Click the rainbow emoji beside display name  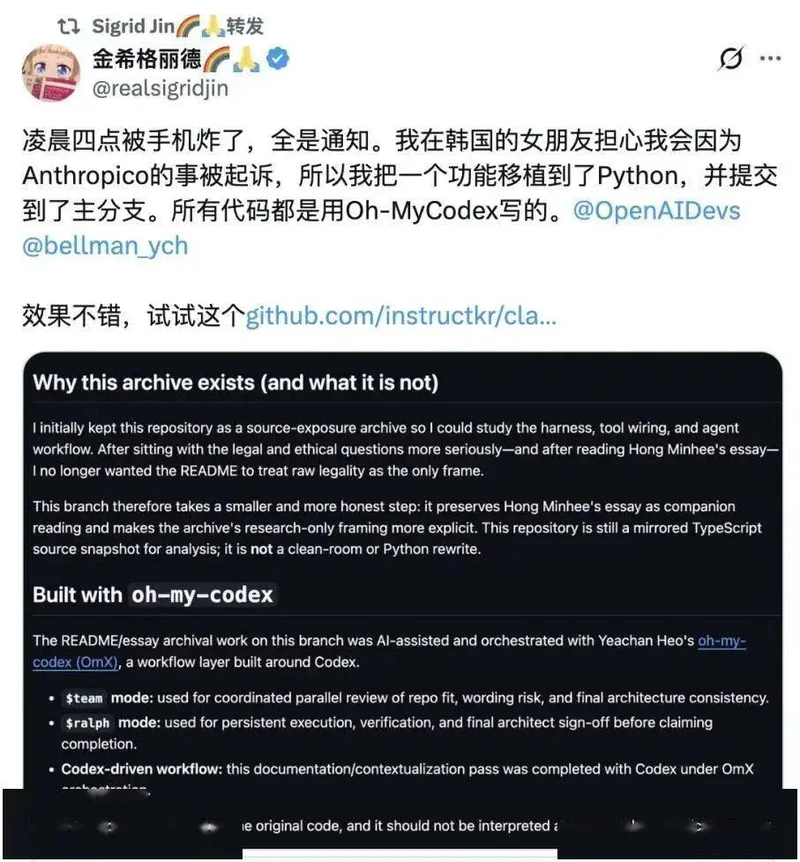(x=217, y=59)
